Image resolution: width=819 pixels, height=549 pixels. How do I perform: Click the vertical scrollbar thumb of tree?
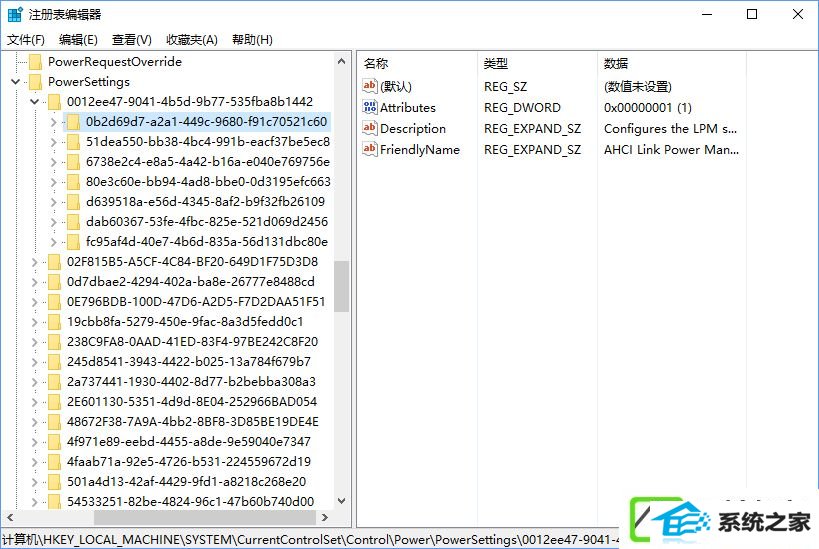click(342, 286)
